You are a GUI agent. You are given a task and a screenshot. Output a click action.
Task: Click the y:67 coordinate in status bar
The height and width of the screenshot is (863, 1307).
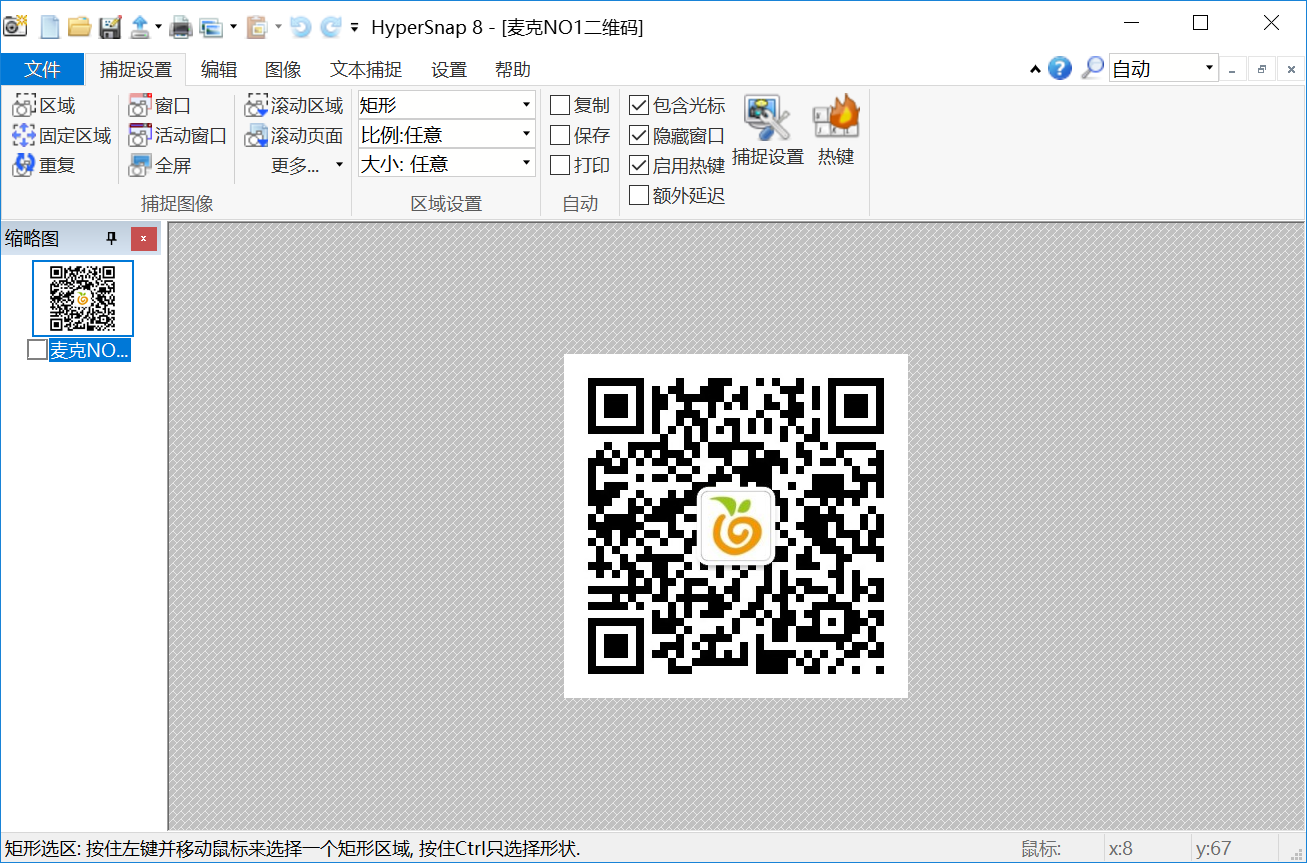1213,849
